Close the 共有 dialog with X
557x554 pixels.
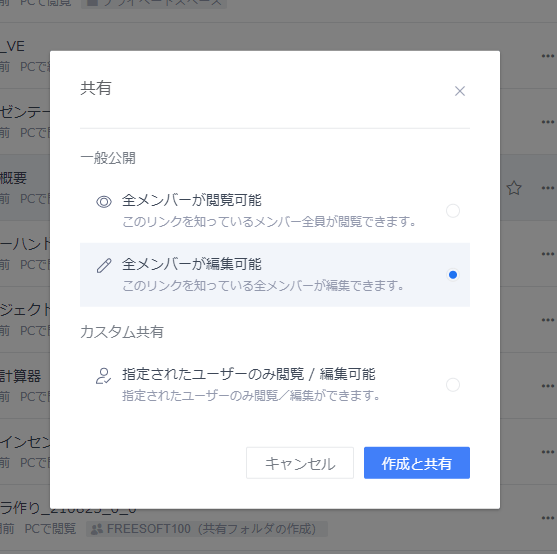460,91
